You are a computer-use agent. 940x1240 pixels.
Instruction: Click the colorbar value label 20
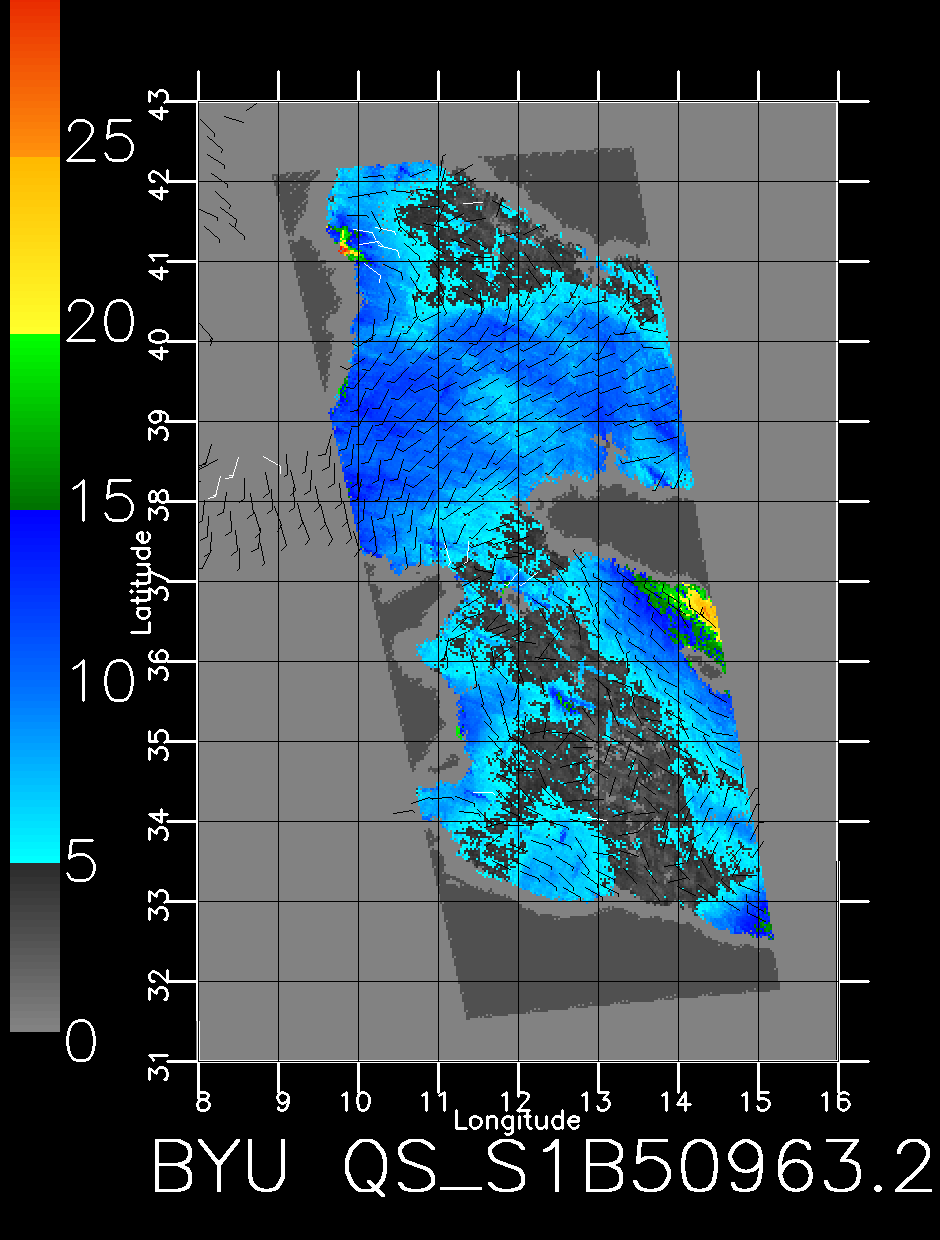point(99,322)
